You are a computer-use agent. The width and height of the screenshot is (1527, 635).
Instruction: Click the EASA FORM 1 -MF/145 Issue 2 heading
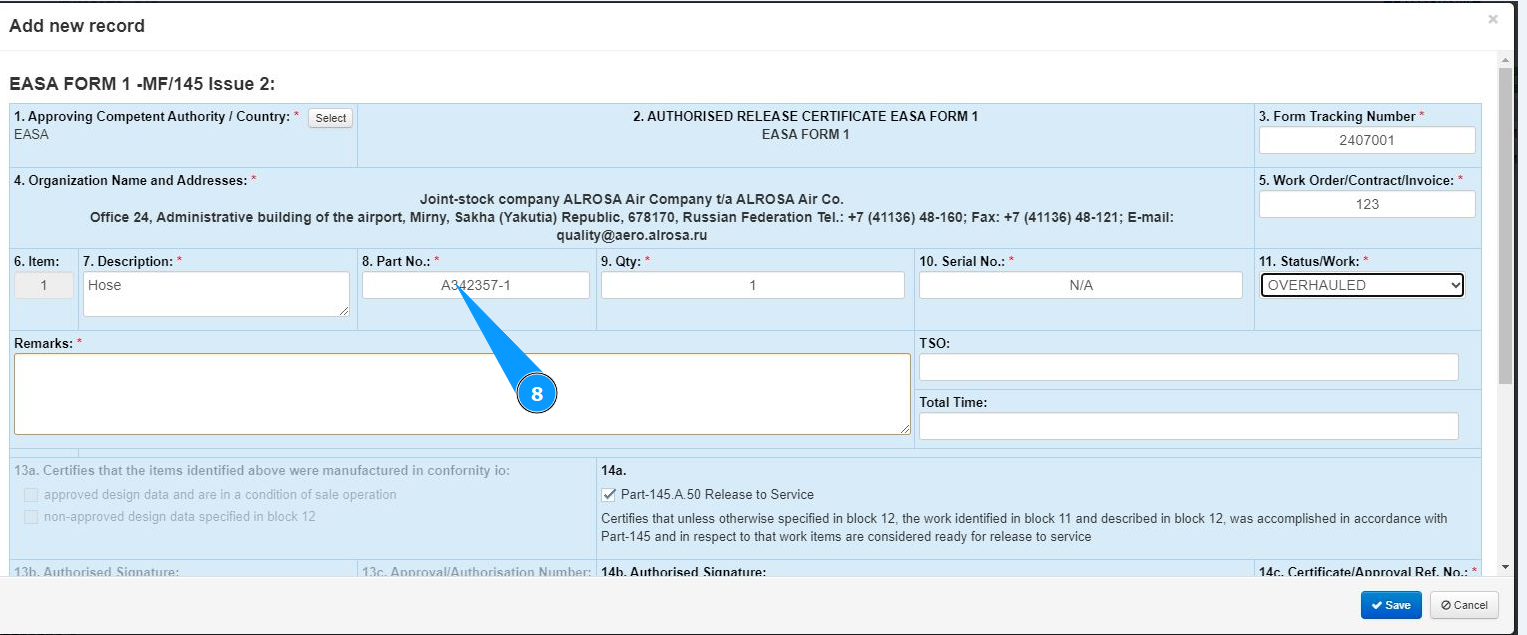point(142,84)
